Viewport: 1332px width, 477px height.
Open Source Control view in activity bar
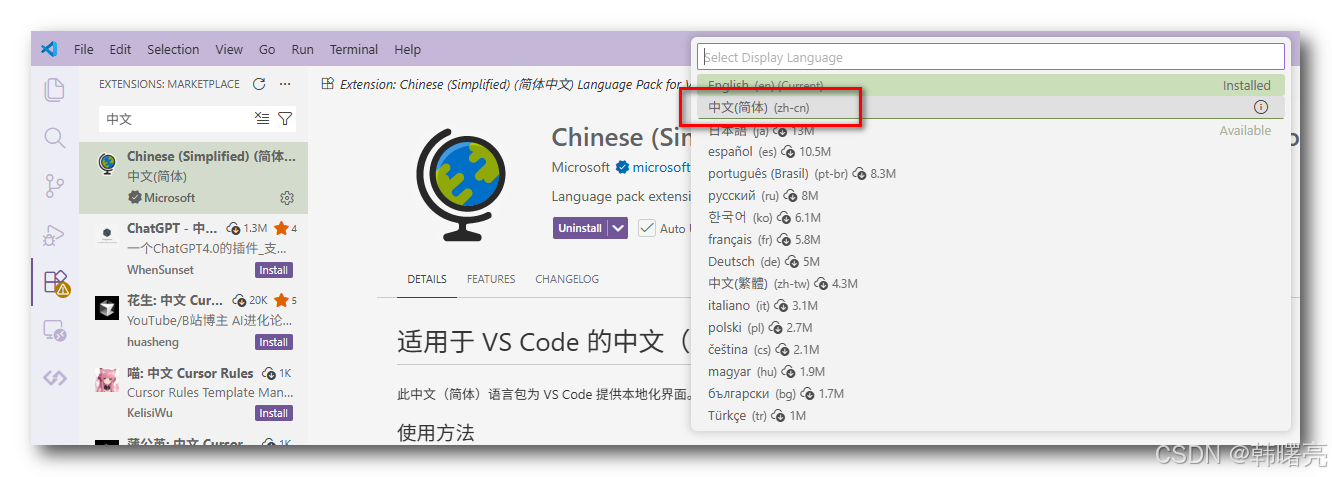tap(55, 186)
